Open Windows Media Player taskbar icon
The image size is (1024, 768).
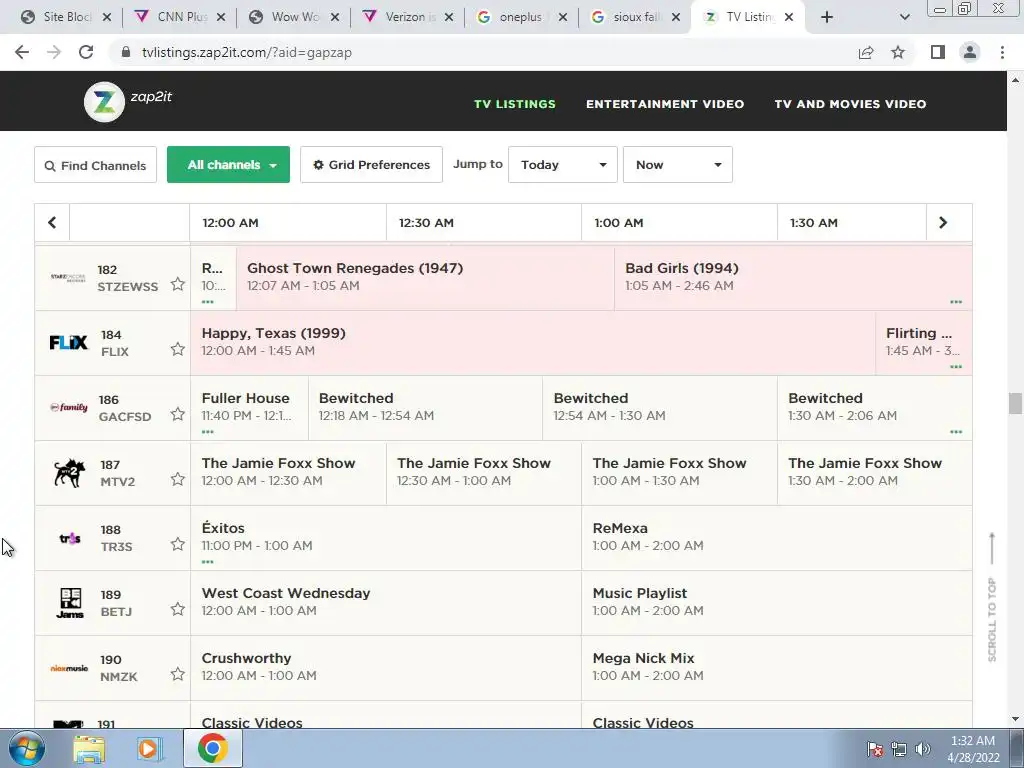150,748
